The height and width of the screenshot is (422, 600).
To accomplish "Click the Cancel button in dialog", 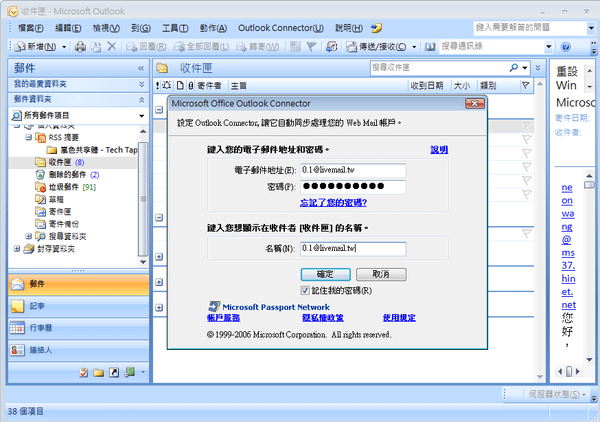I will point(381,274).
